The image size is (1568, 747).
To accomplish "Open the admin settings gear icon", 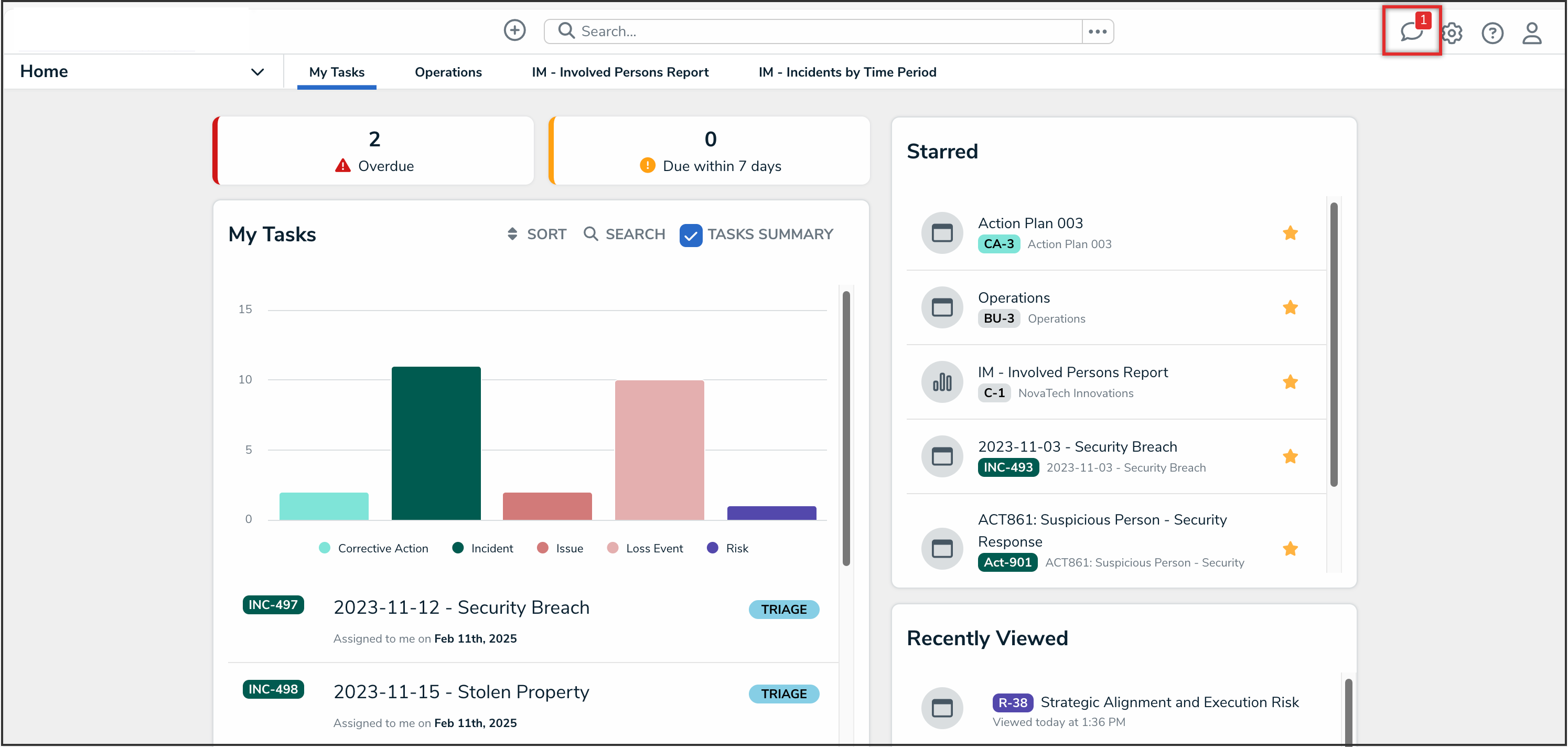I will pyautogui.click(x=1452, y=34).
